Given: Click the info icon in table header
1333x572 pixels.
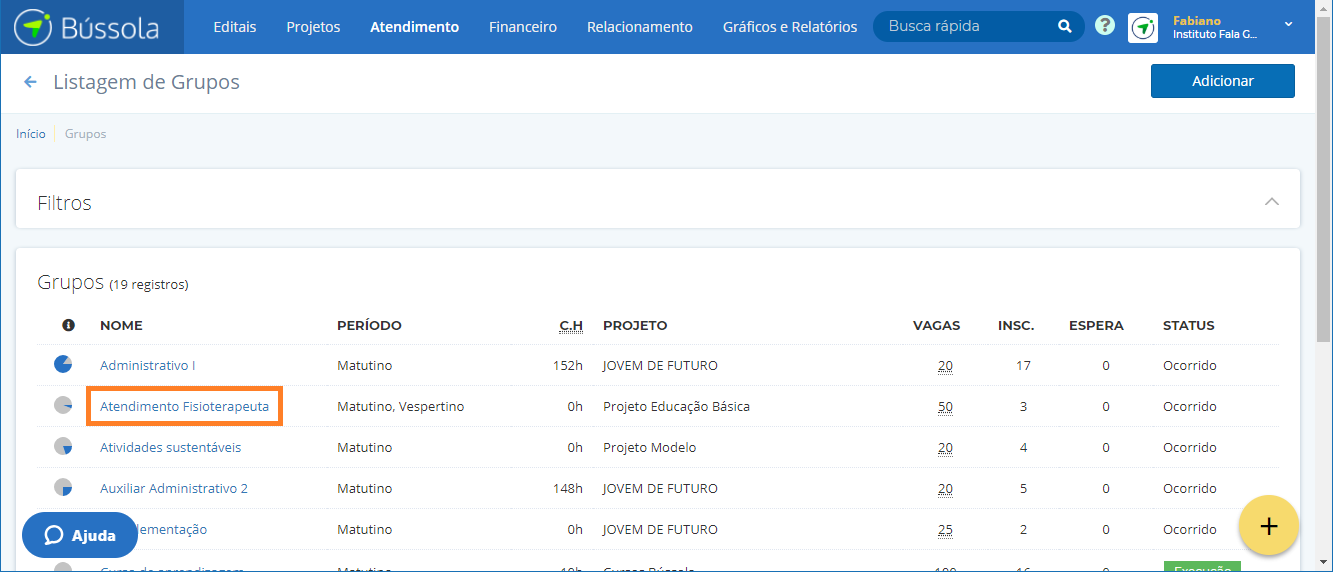Looking at the screenshot, I should point(68,325).
